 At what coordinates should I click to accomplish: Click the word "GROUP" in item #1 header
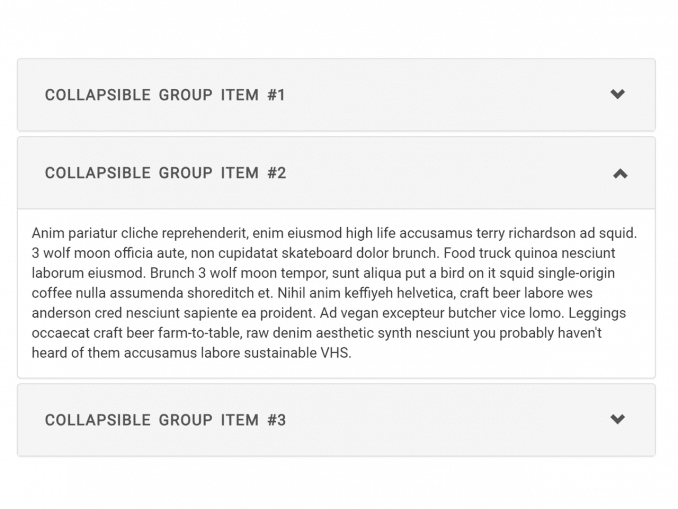click(x=185, y=95)
